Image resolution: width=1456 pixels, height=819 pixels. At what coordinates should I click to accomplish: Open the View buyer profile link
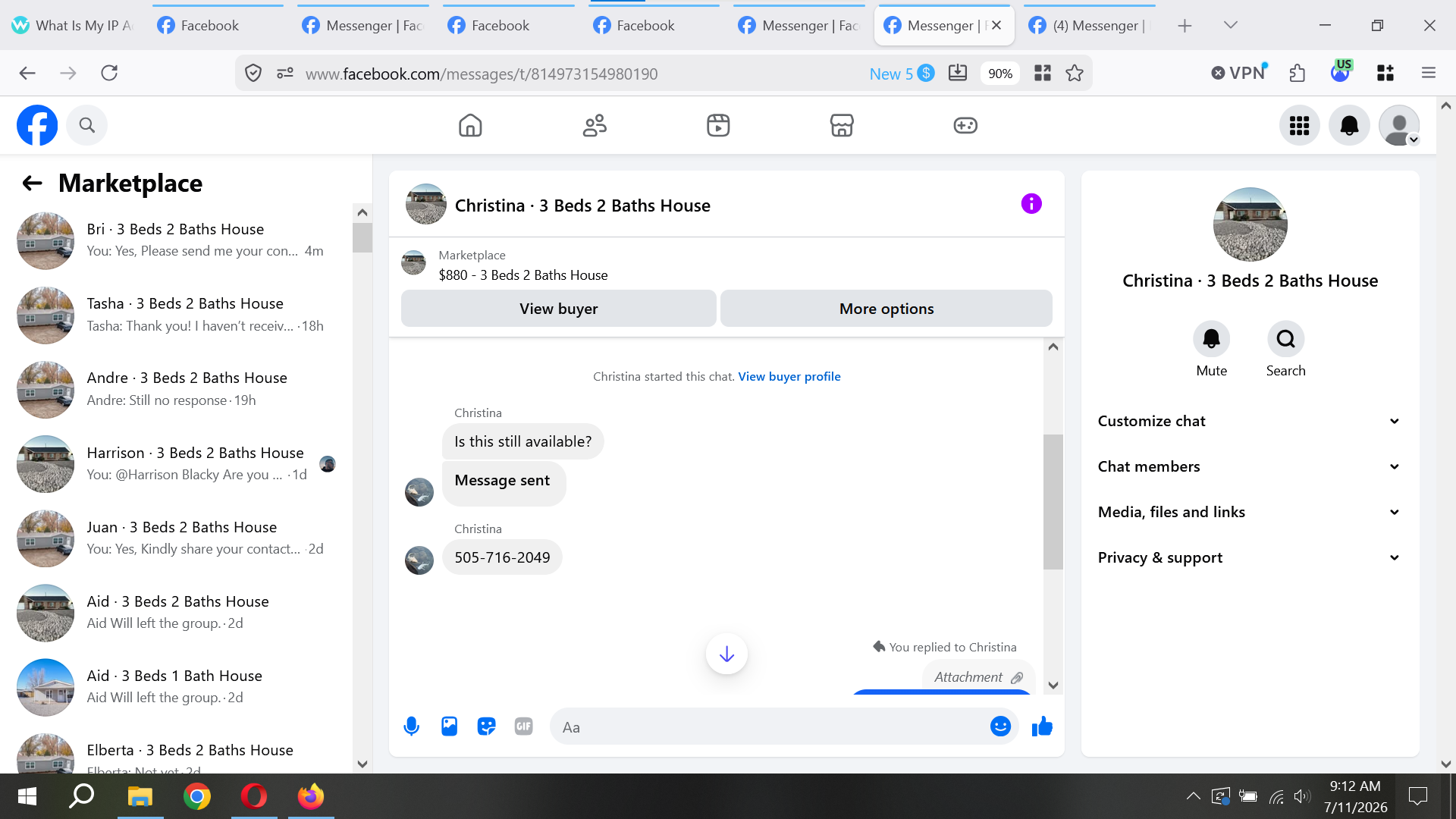(789, 376)
